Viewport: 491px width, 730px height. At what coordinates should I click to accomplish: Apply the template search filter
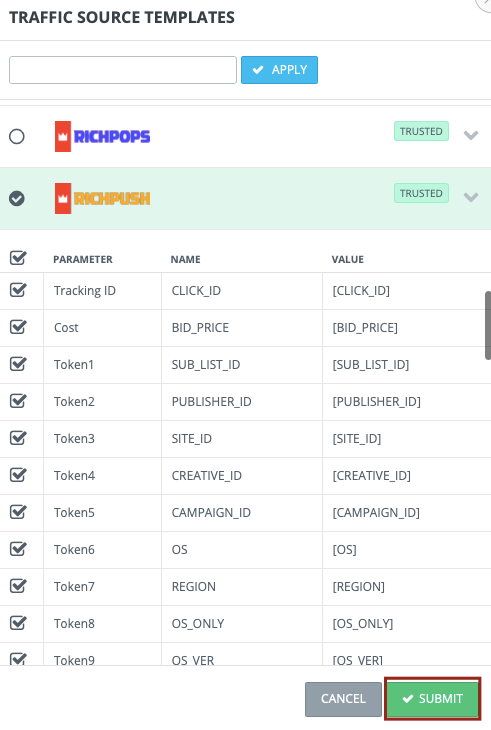(x=279, y=70)
